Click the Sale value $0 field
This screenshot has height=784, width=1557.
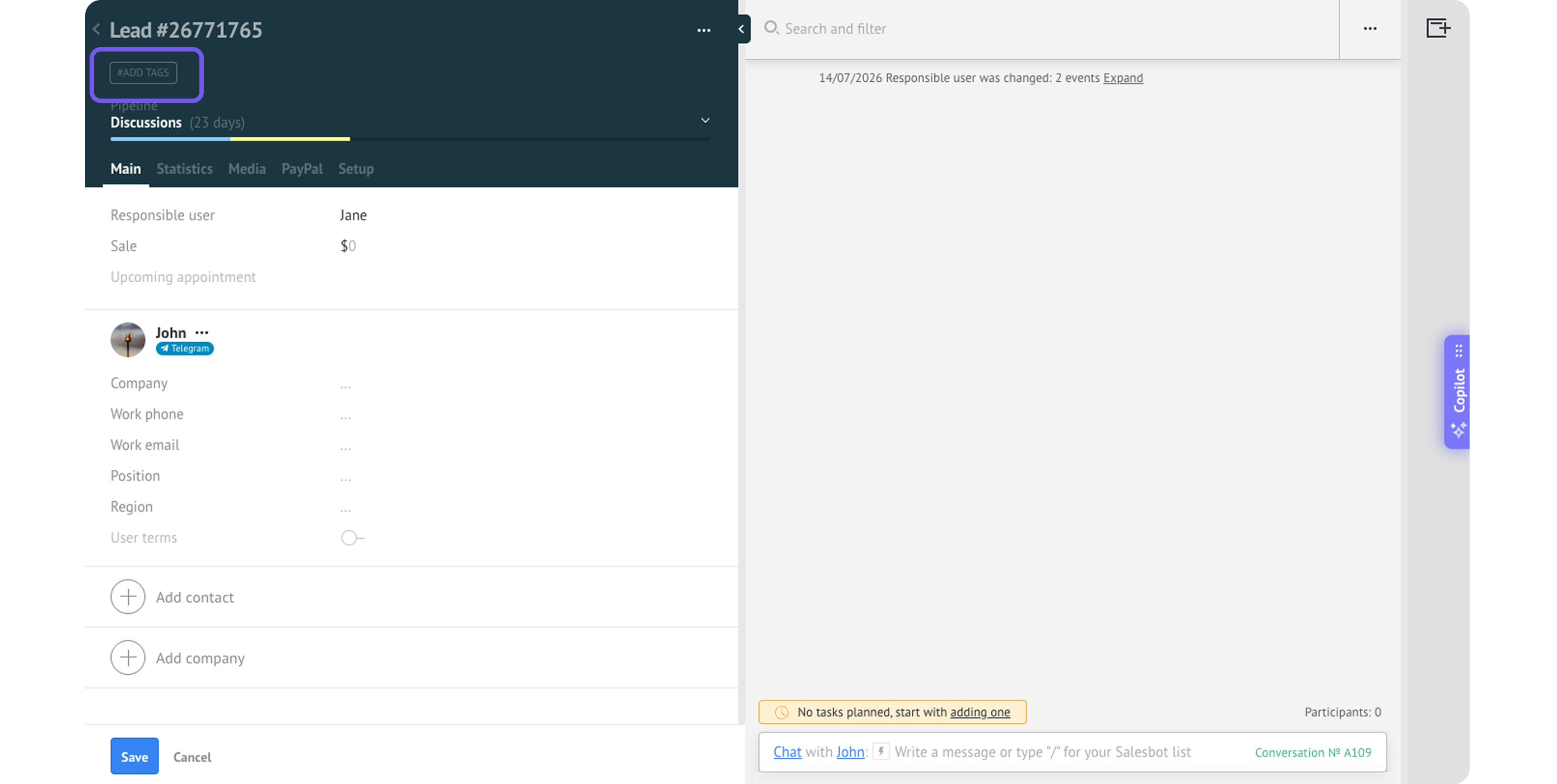click(348, 245)
